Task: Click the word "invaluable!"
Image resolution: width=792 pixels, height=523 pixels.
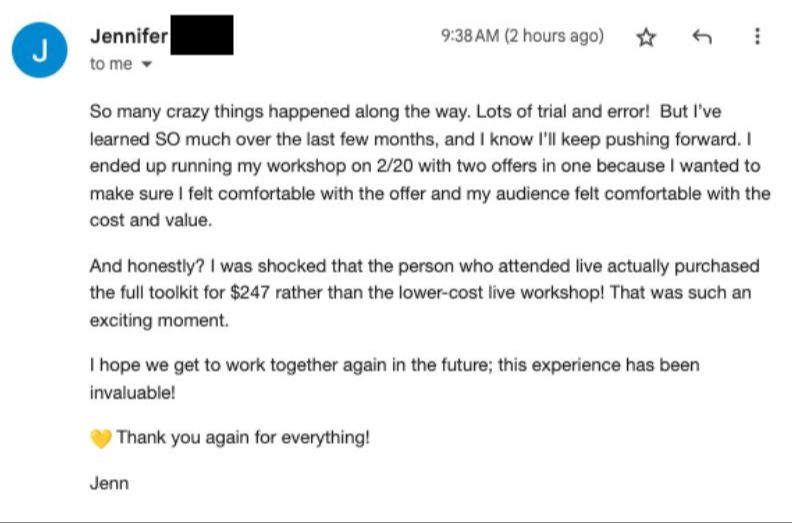Action: (x=132, y=393)
